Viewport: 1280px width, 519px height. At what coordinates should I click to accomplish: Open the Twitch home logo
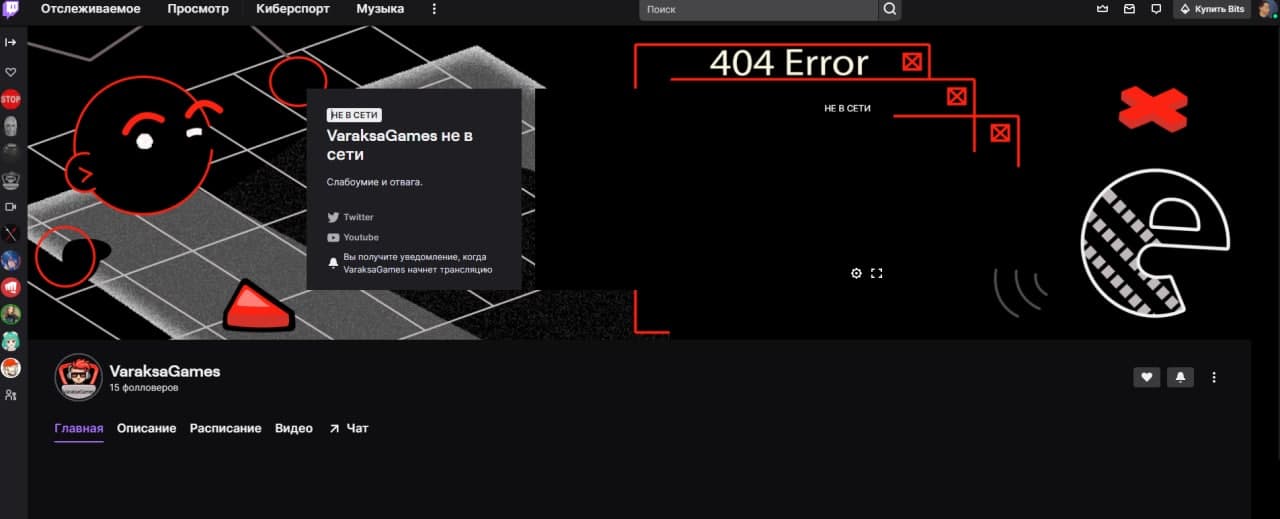(11, 10)
